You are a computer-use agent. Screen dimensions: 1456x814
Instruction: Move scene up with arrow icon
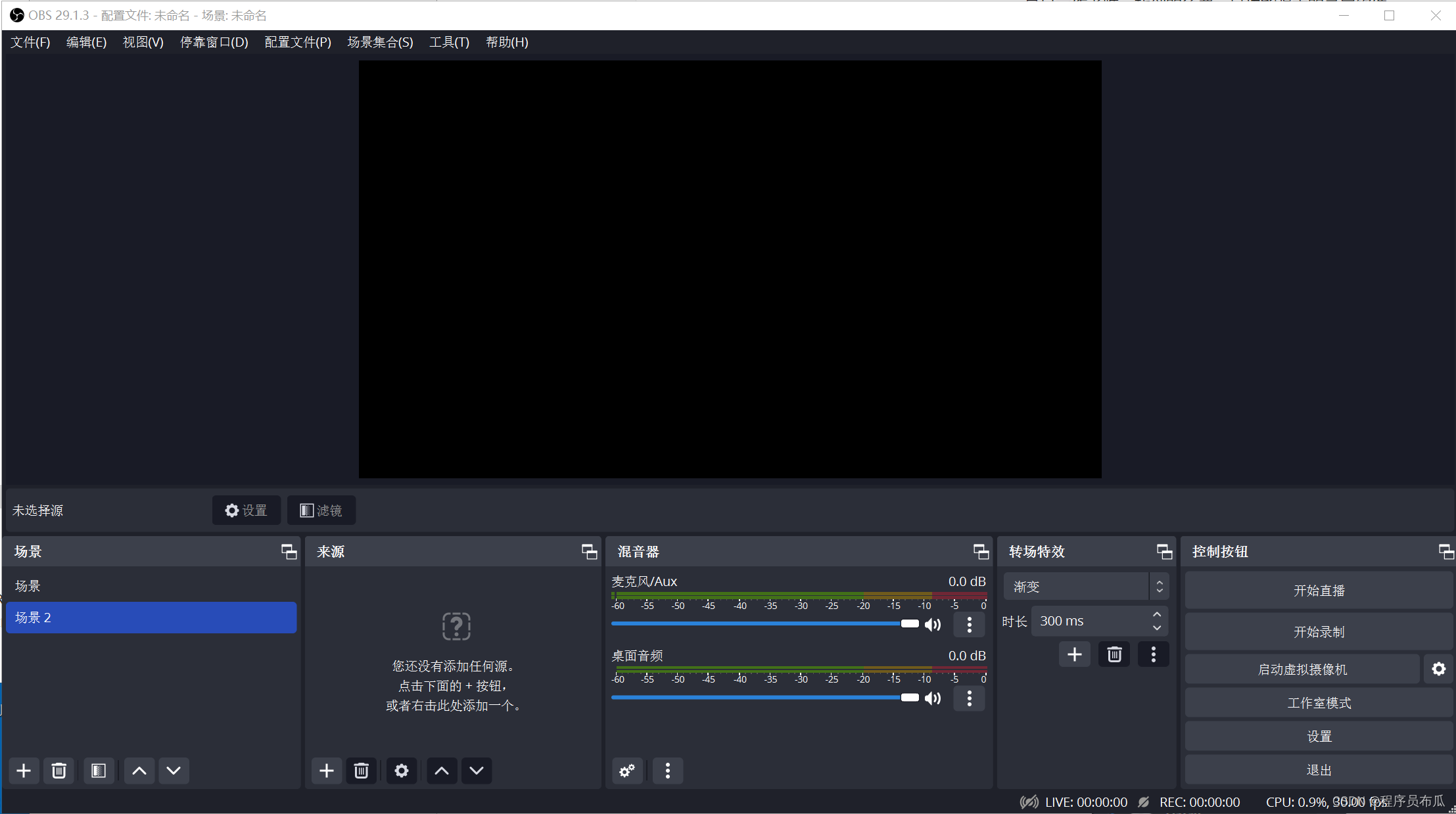pyautogui.click(x=139, y=771)
